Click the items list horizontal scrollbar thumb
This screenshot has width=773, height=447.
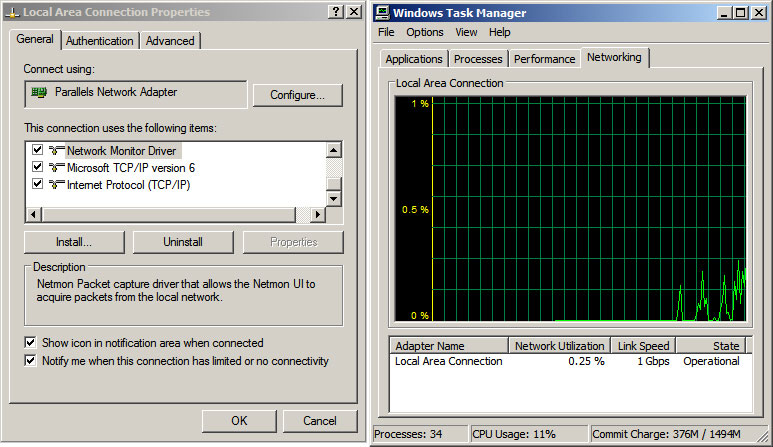coord(169,214)
